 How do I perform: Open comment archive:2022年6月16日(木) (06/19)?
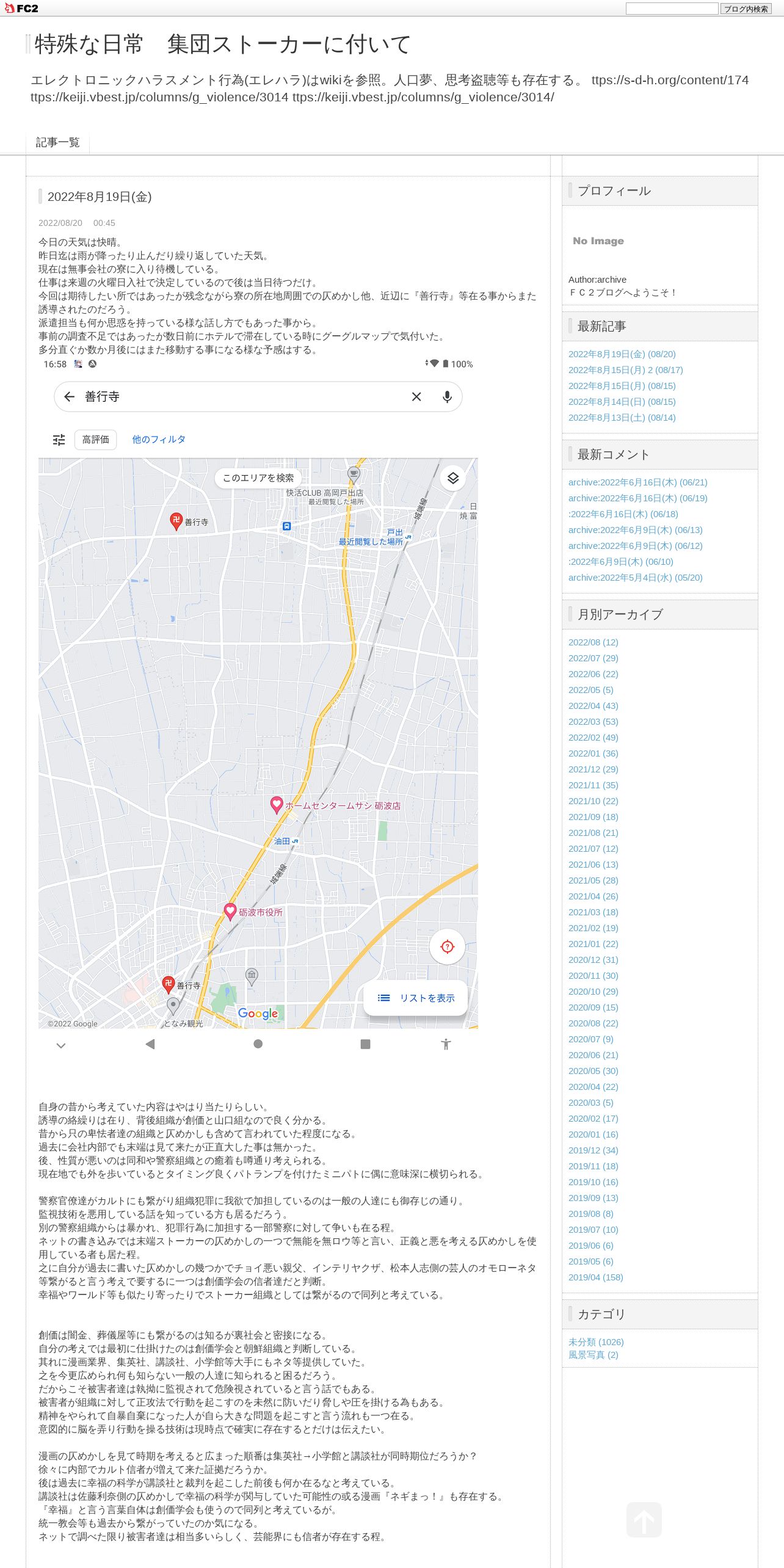(x=638, y=498)
